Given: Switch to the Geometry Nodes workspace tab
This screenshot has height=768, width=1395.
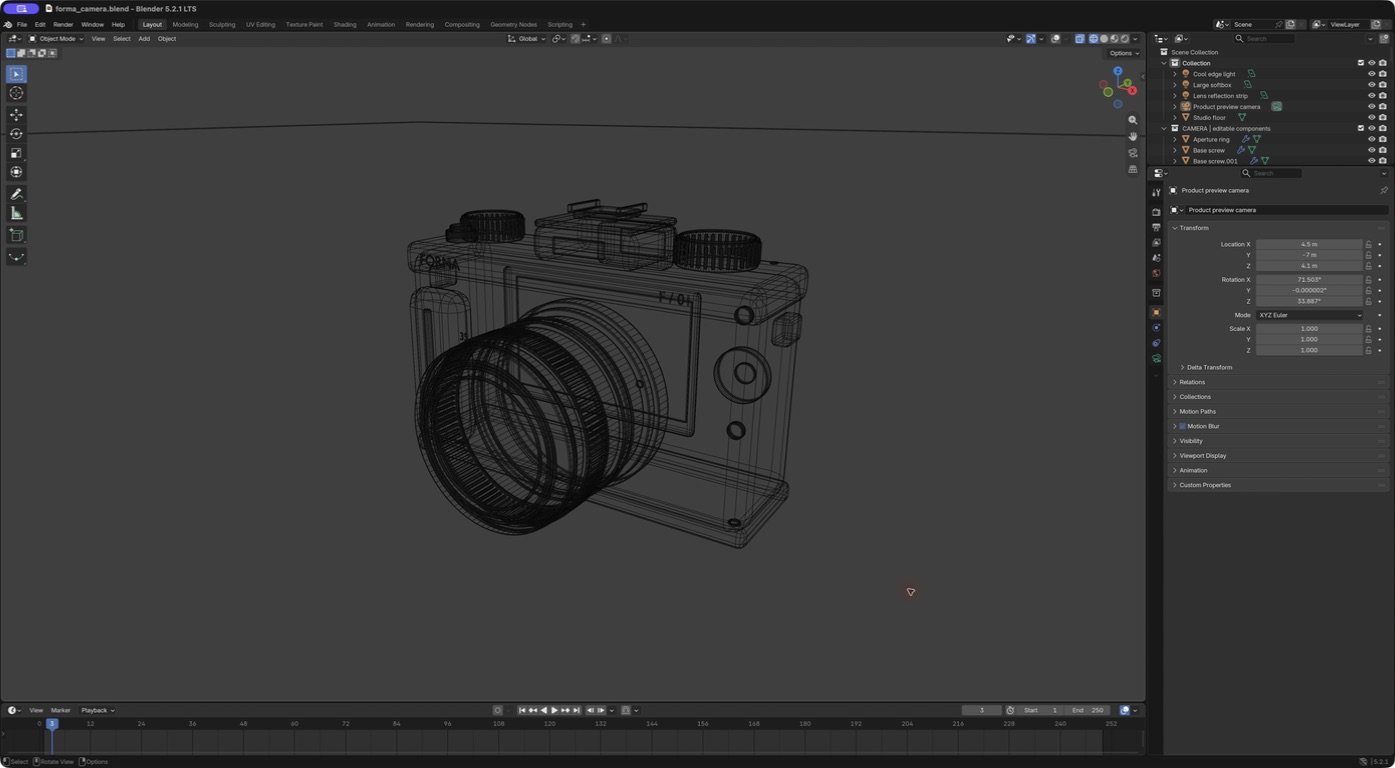Looking at the screenshot, I should pyautogui.click(x=513, y=24).
